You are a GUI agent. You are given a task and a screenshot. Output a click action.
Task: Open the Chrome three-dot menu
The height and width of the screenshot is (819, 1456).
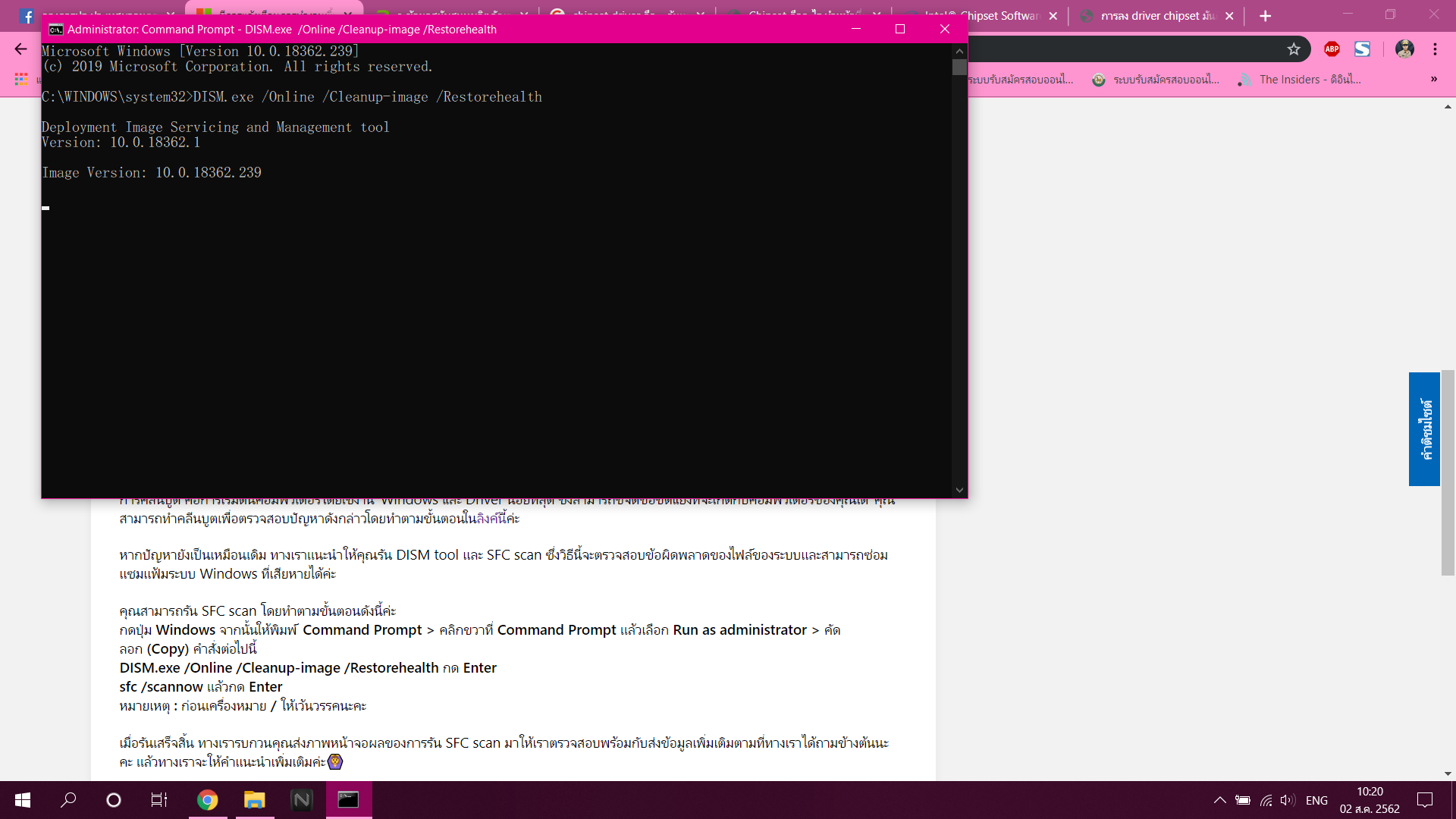click(x=1435, y=49)
